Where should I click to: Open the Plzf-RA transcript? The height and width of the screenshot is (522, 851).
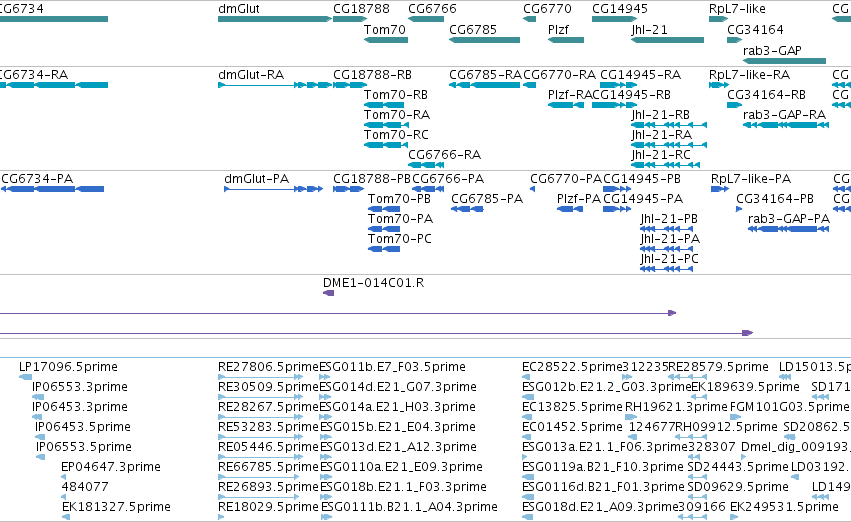point(566,105)
